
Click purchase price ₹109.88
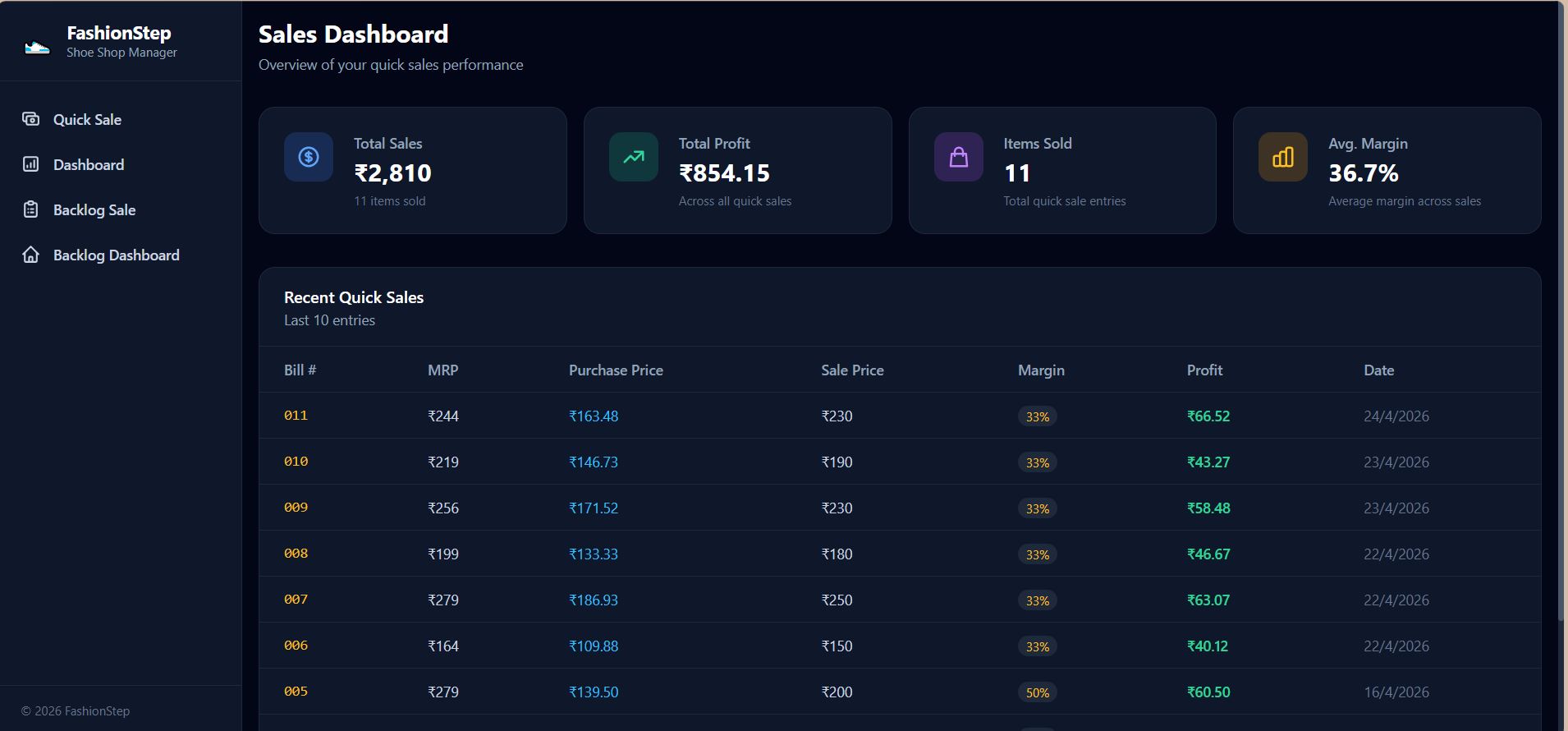pyautogui.click(x=594, y=646)
